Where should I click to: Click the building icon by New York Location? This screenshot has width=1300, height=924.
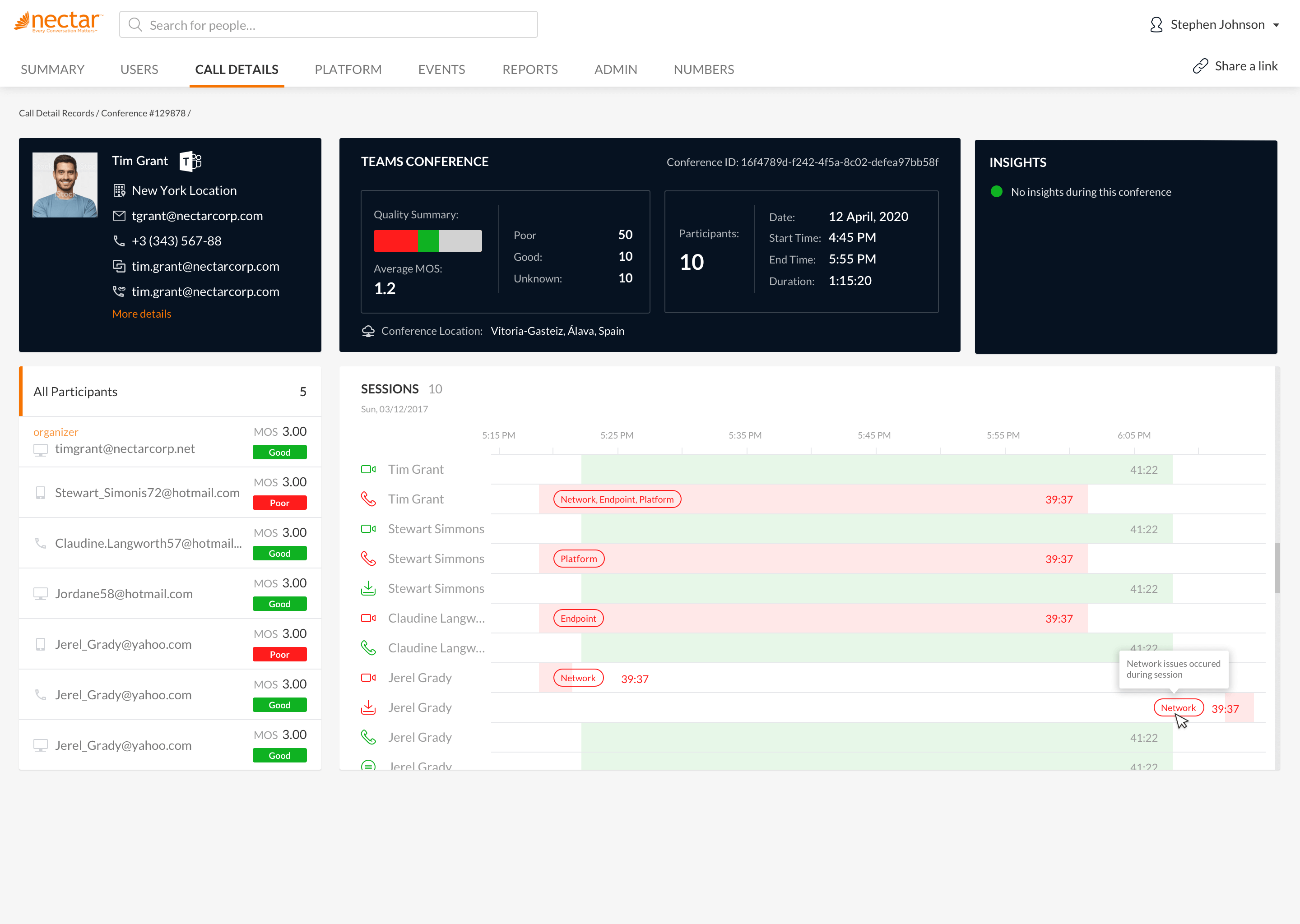[x=119, y=190]
